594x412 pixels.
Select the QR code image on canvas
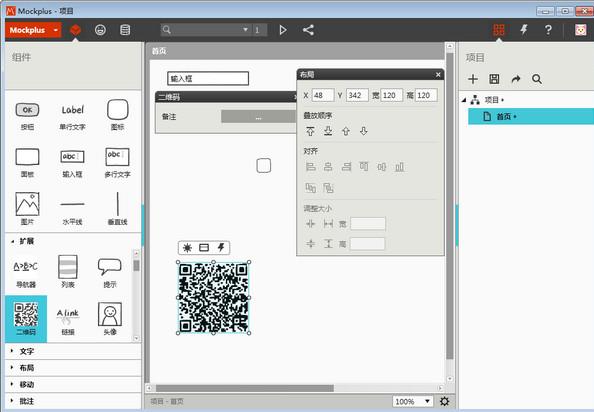(x=214, y=298)
